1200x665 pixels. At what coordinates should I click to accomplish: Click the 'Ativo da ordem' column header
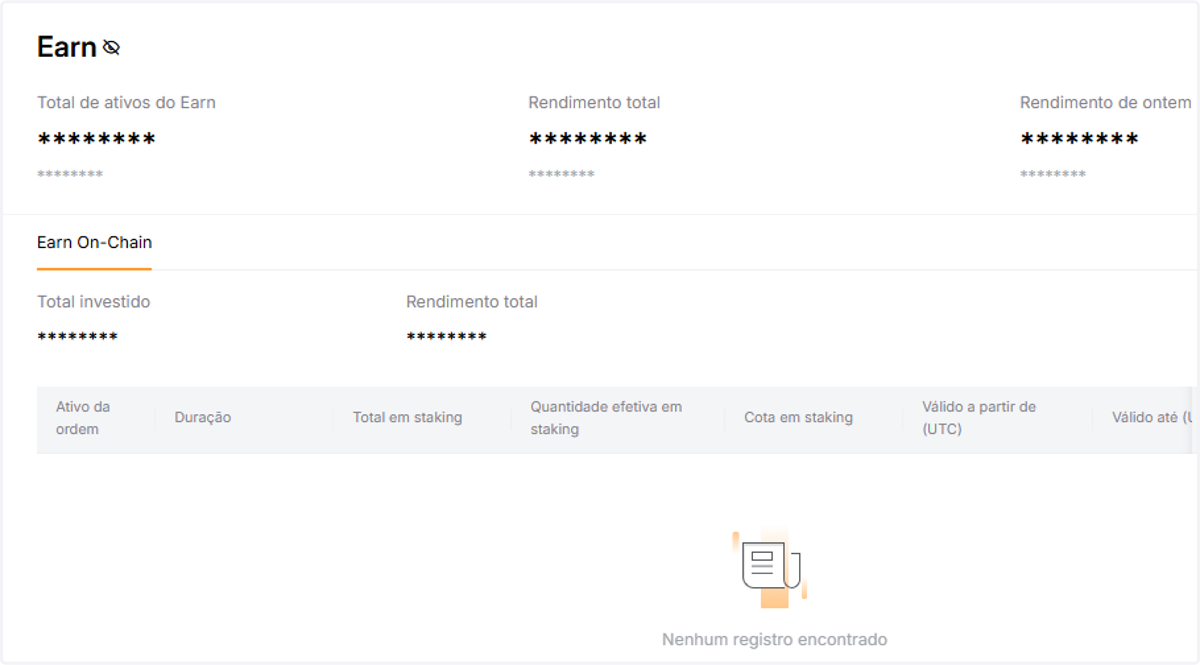83,418
